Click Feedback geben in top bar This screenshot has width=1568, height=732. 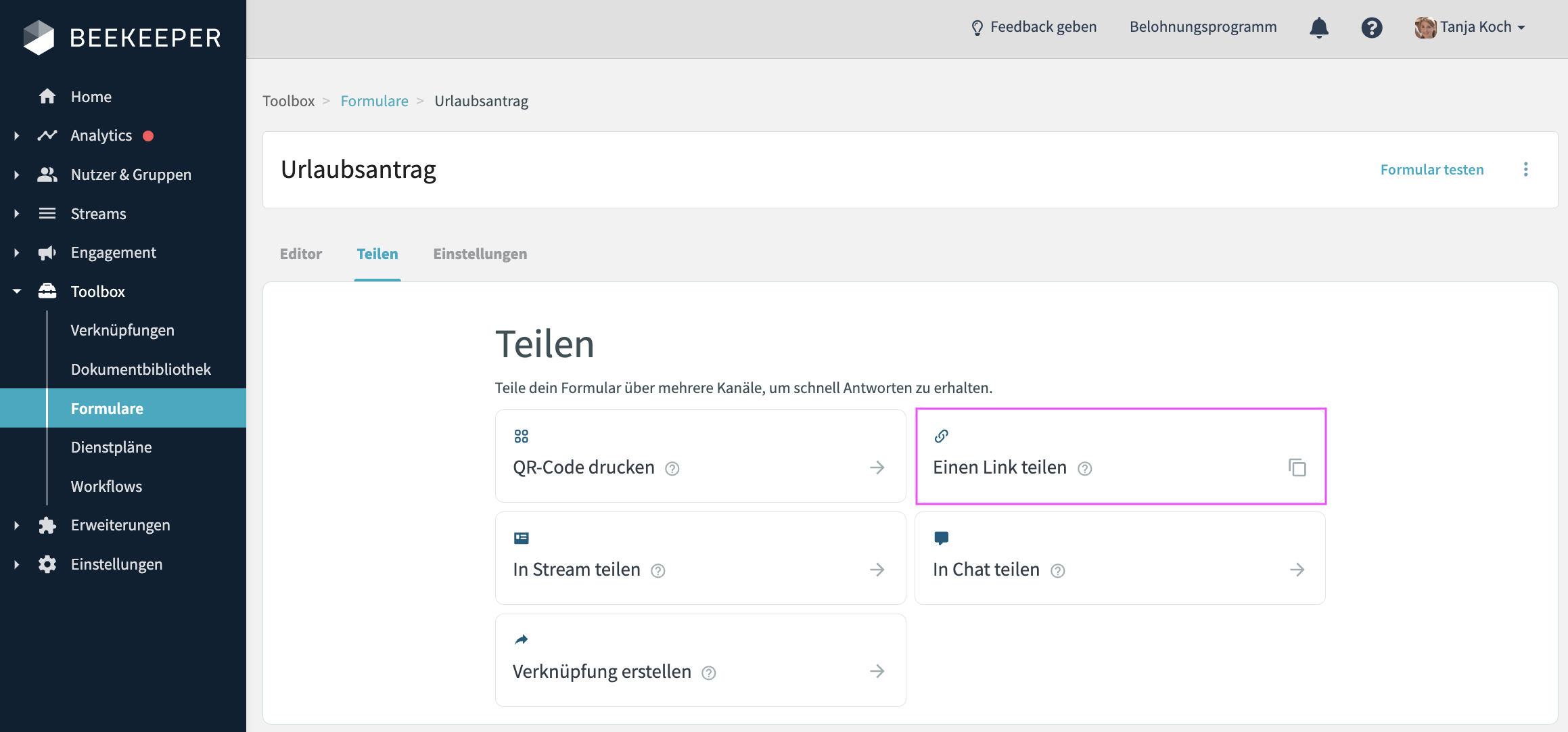[1034, 27]
